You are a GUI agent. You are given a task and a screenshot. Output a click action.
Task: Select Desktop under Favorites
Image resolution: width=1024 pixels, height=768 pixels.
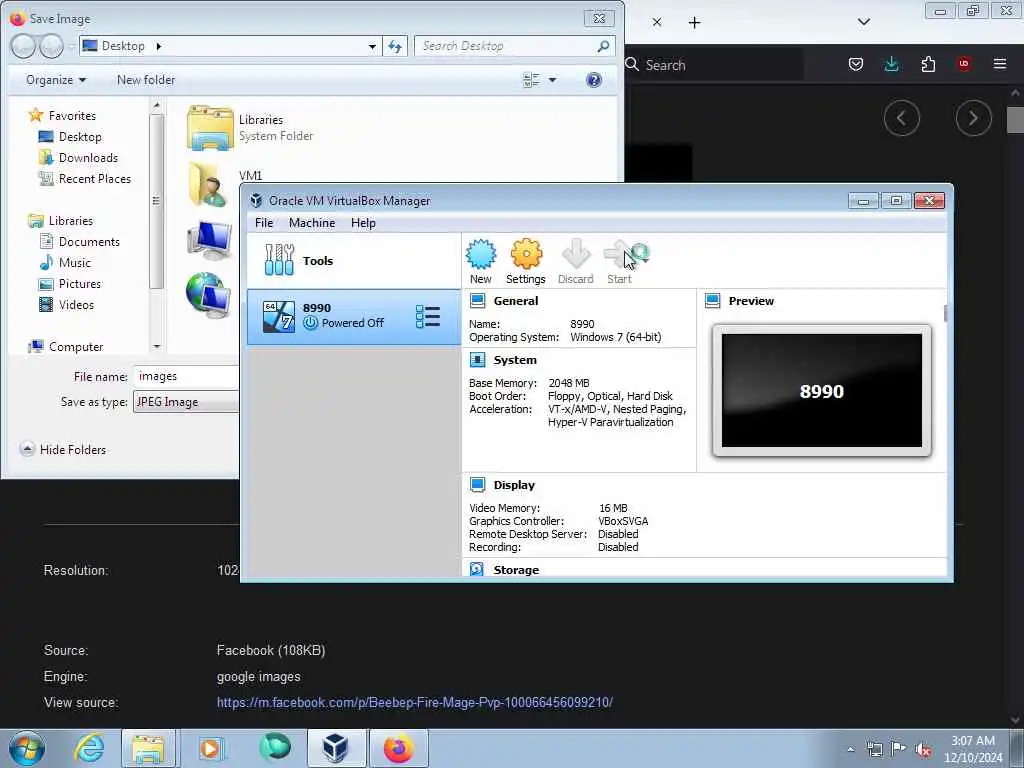point(71,136)
